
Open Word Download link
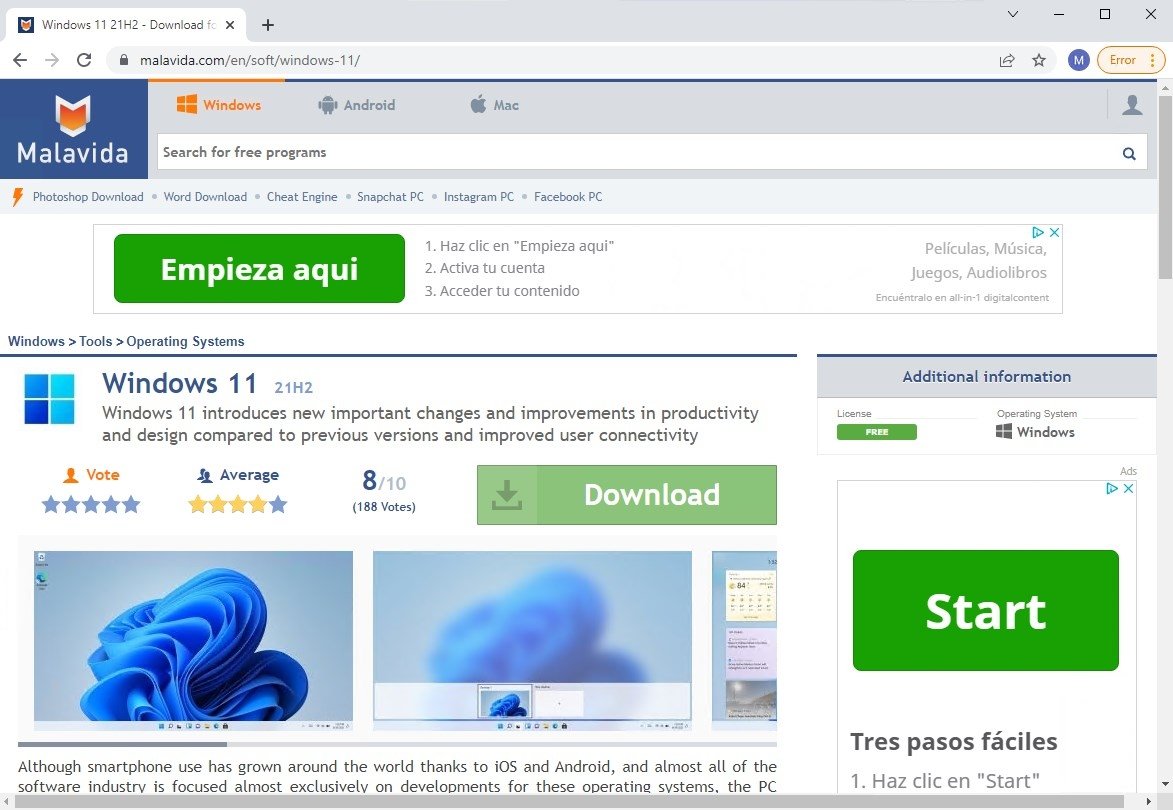click(x=205, y=197)
